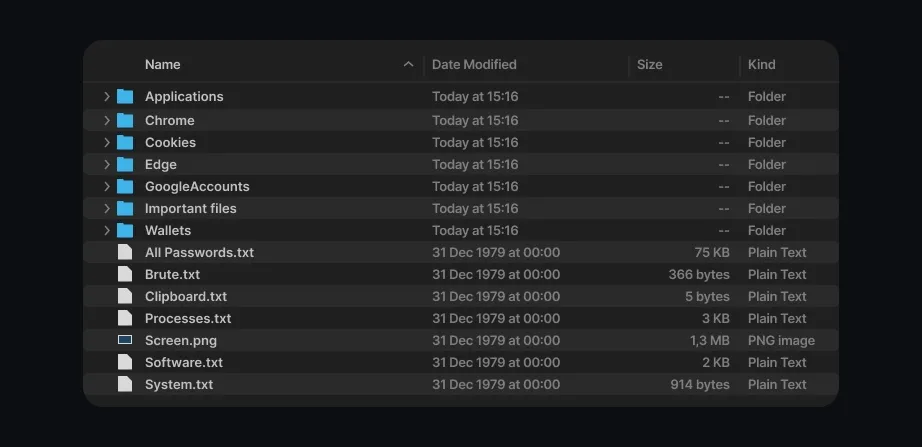Select the Processes.txt file name

click(x=188, y=318)
